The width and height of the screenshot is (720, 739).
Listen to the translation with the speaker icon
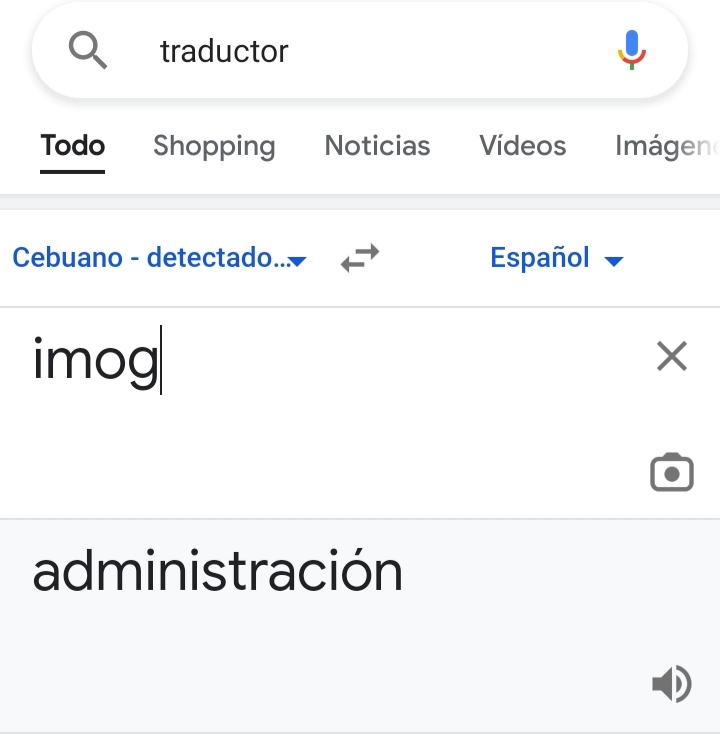pyautogui.click(x=671, y=684)
